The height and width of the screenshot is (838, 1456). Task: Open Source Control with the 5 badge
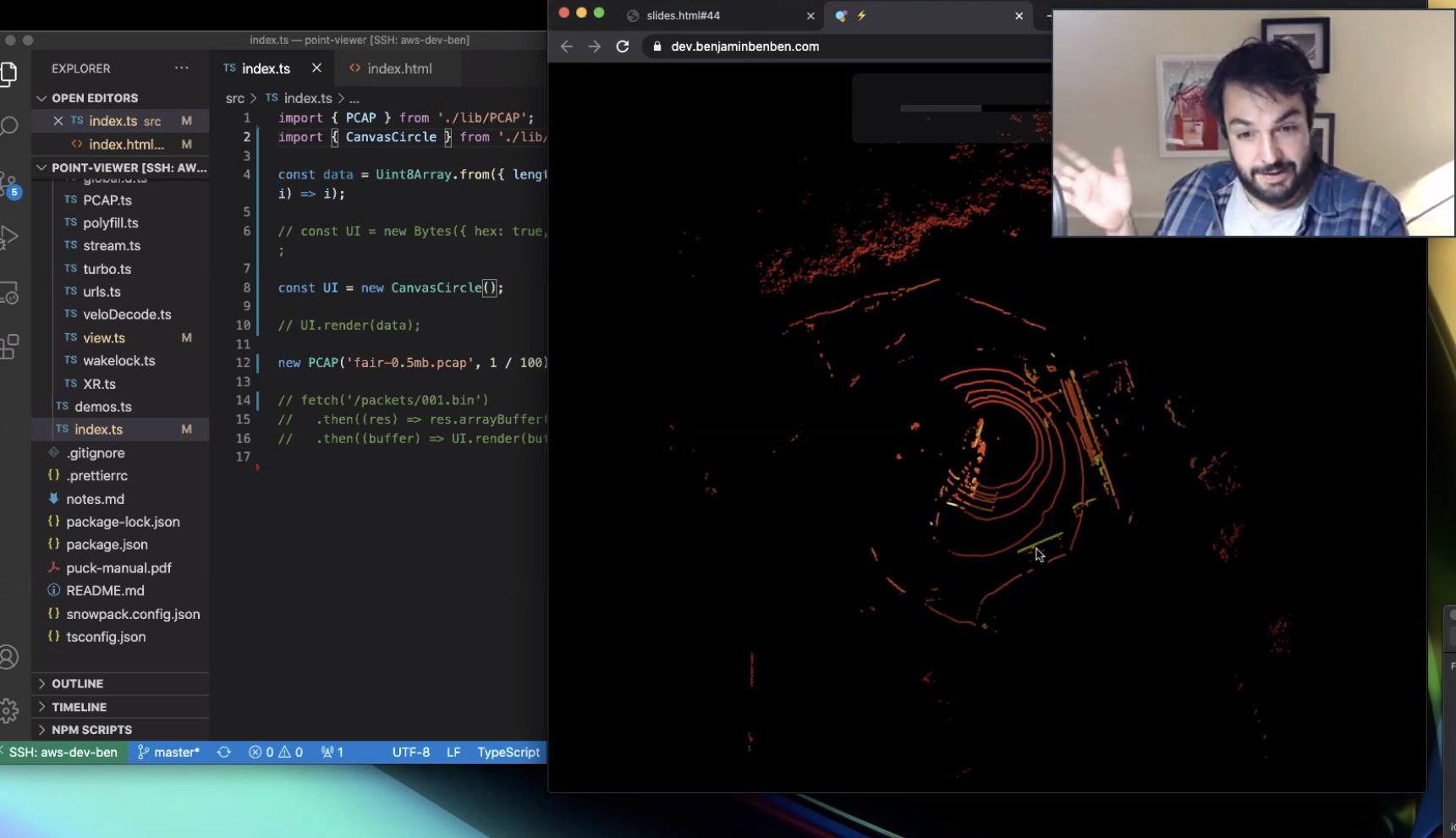pos(9,184)
